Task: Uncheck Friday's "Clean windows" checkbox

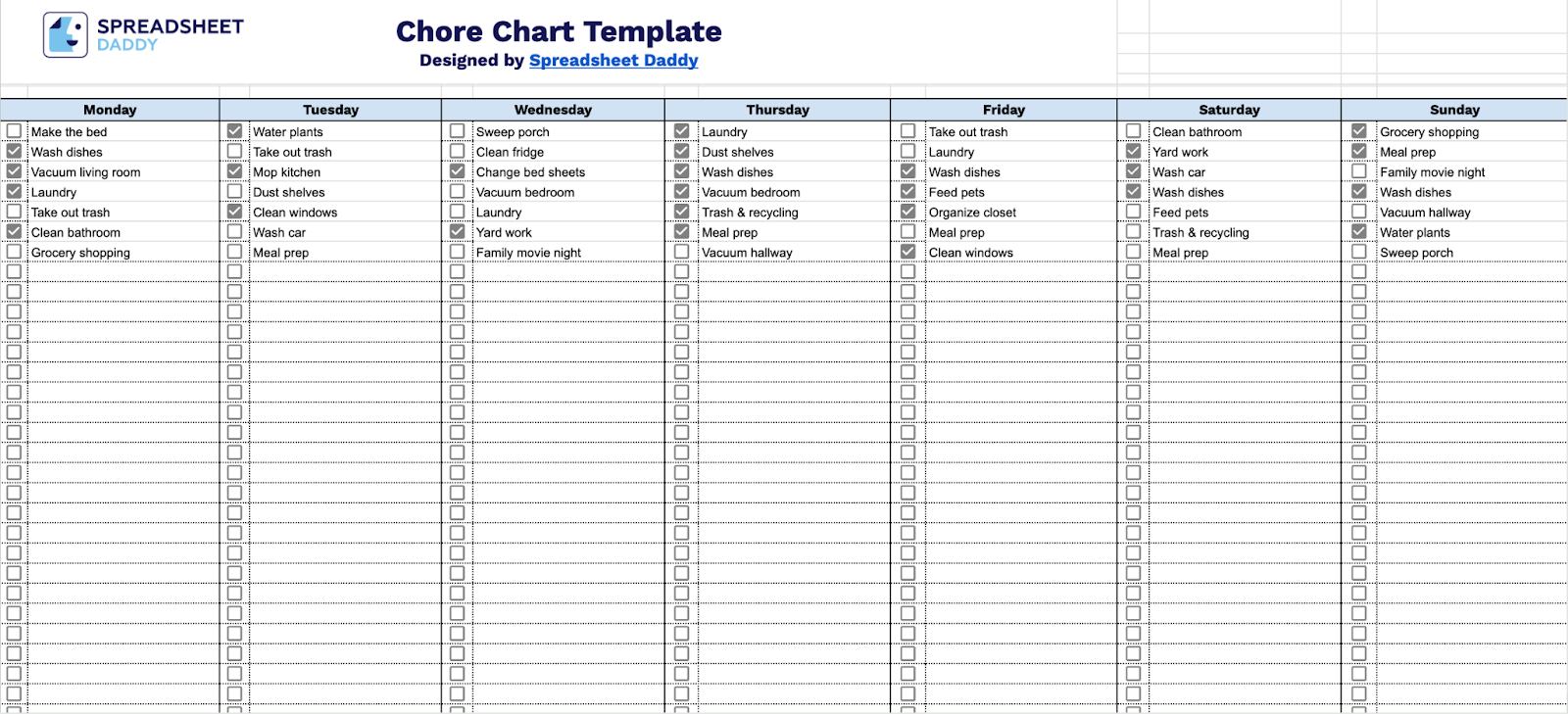Action: click(907, 253)
